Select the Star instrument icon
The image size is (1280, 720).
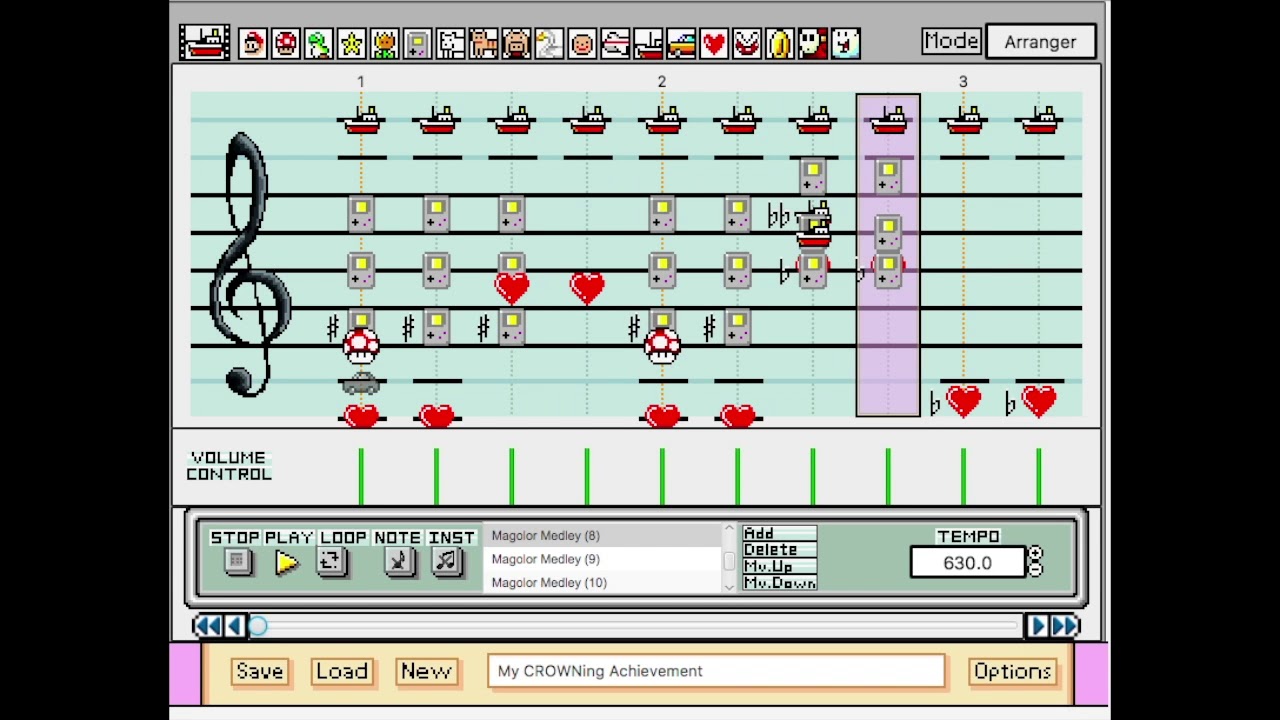click(352, 43)
